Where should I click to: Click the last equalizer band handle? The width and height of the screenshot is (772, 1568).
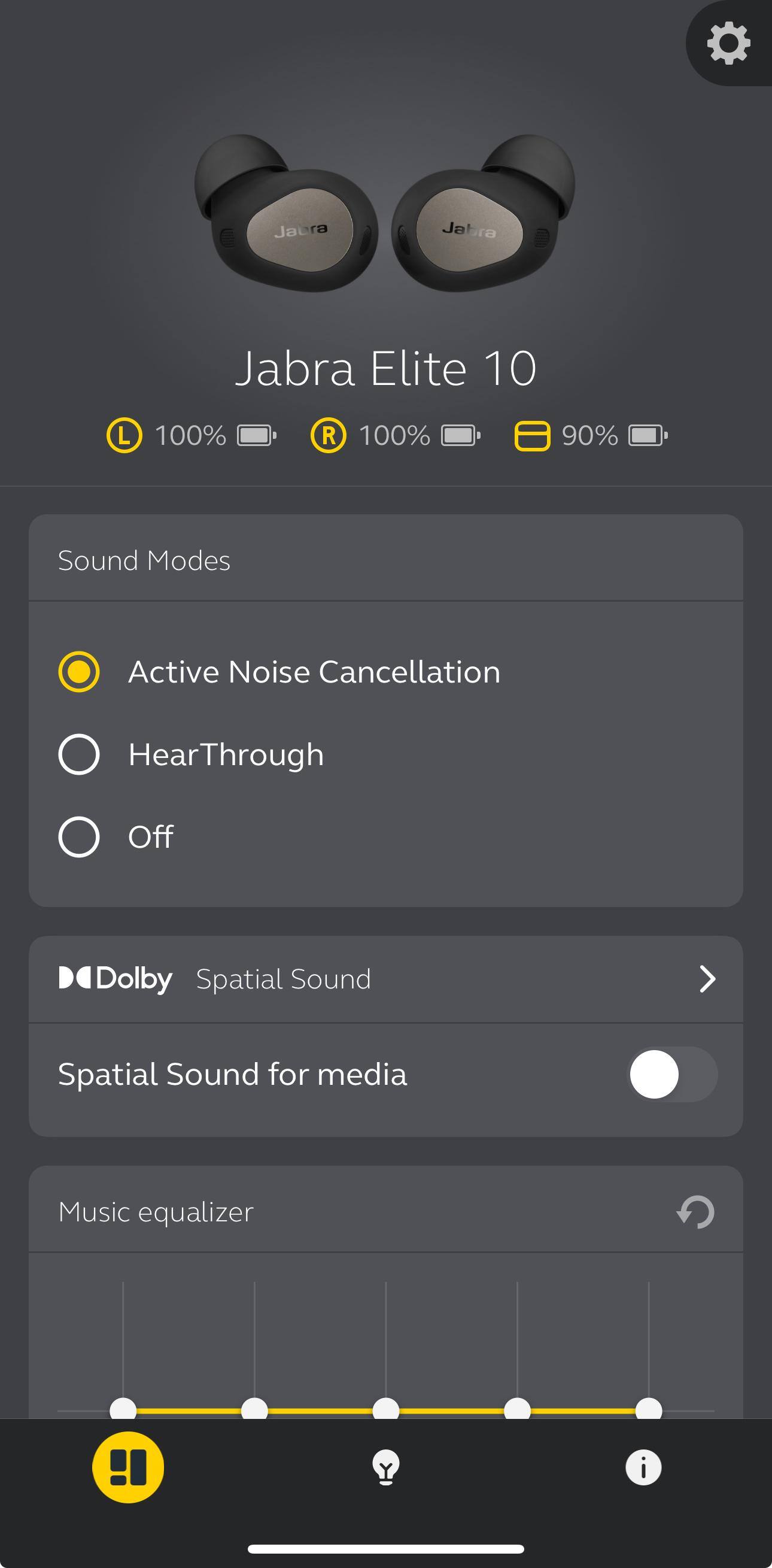pos(649,1409)
